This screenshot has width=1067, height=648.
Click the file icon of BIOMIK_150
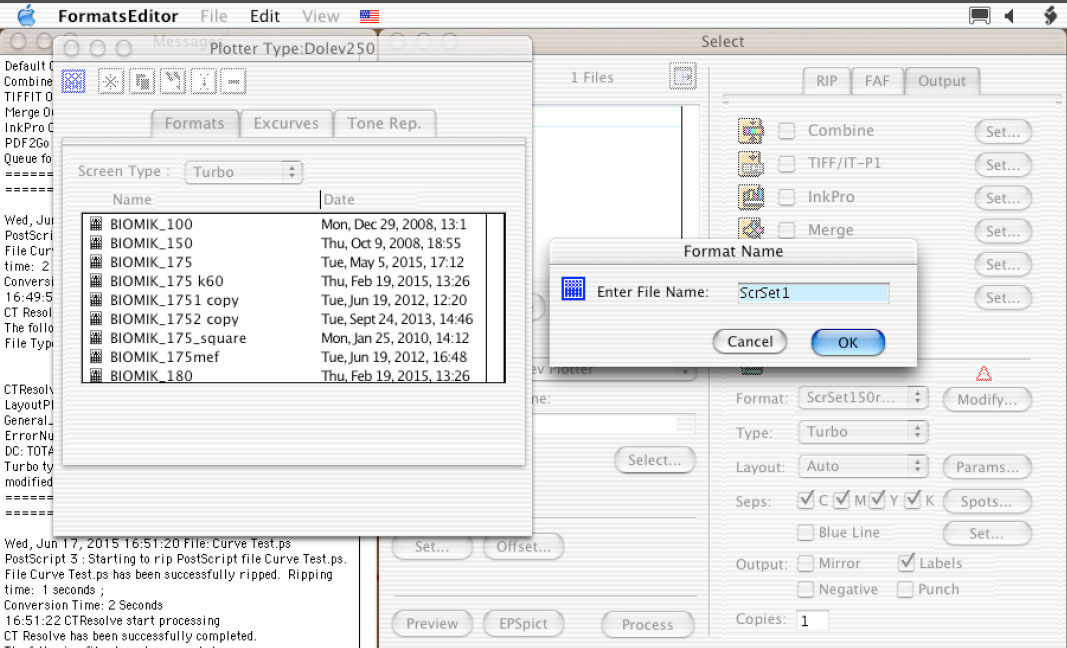(x=96, y=243)
